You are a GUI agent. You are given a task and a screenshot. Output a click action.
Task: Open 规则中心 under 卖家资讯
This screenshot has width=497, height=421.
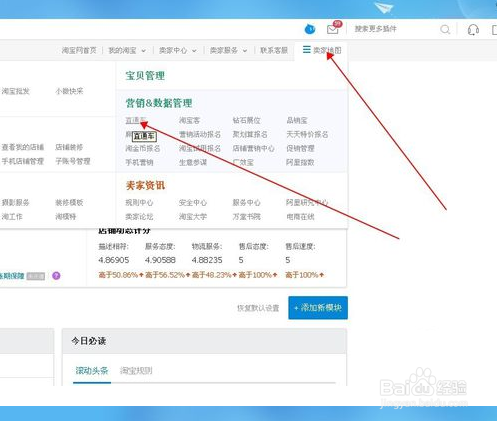point(139,203)
